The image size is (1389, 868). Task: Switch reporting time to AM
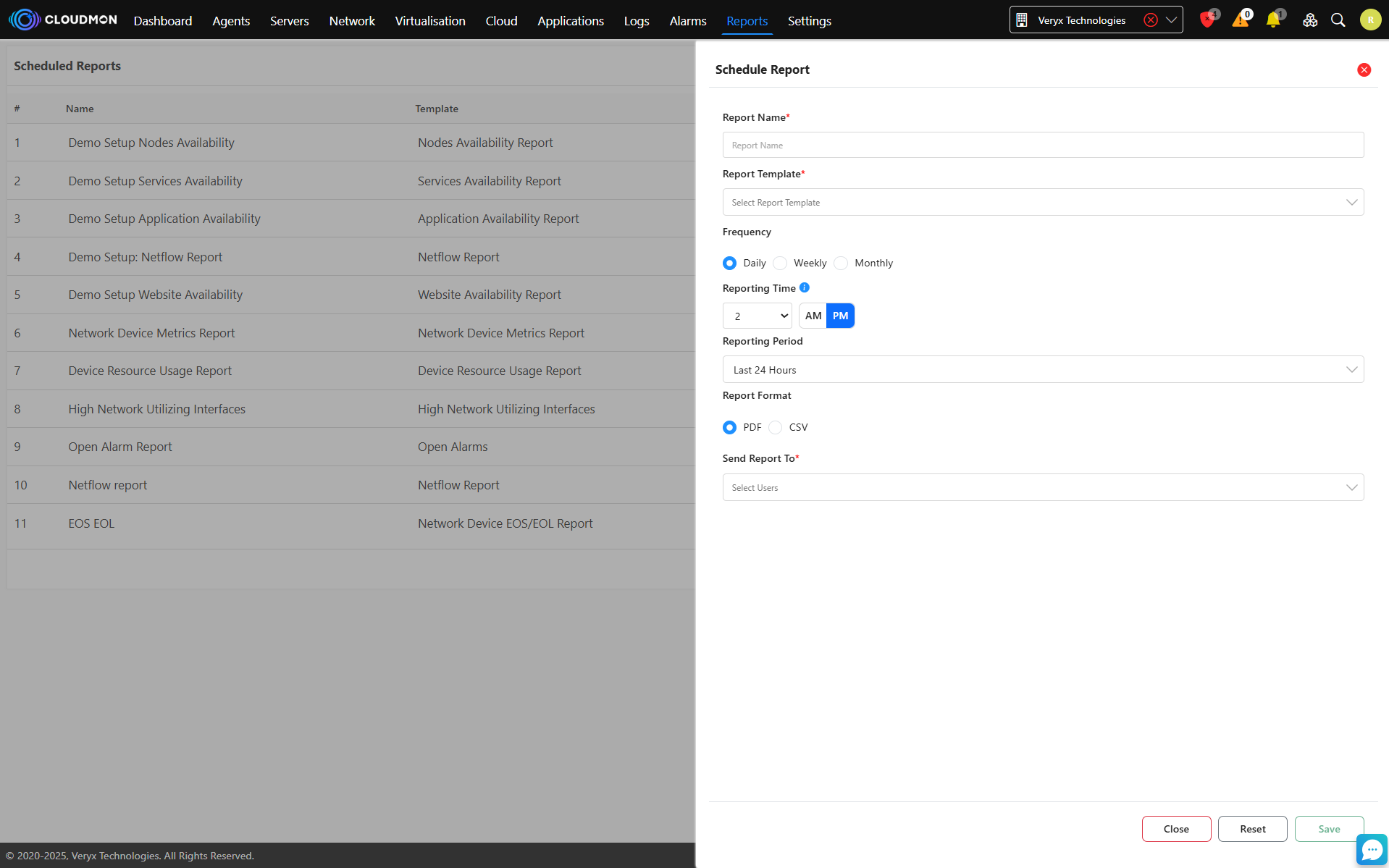(x=813, y=316)
